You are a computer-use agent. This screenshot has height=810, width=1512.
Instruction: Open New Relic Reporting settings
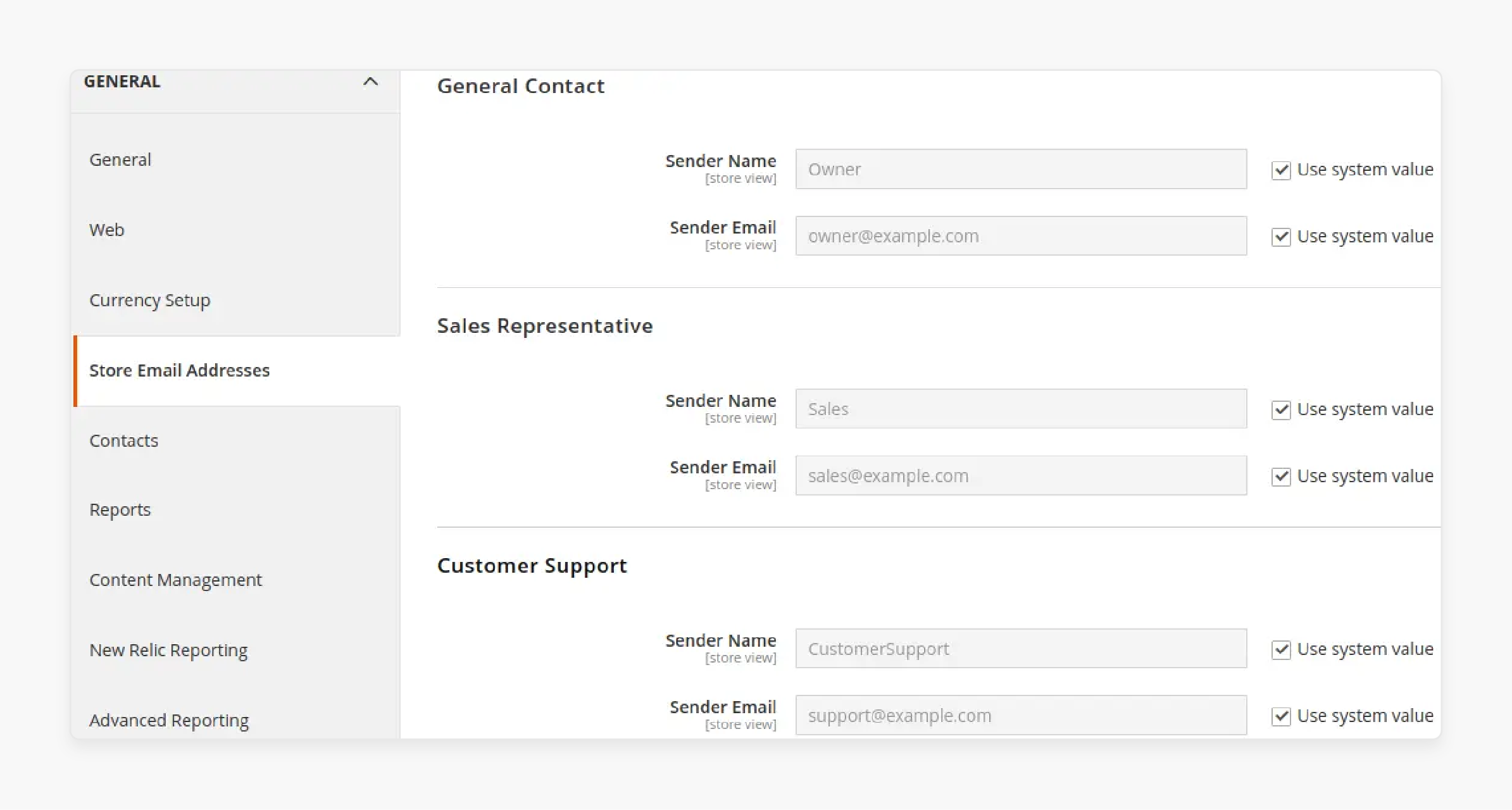point(168,651)
